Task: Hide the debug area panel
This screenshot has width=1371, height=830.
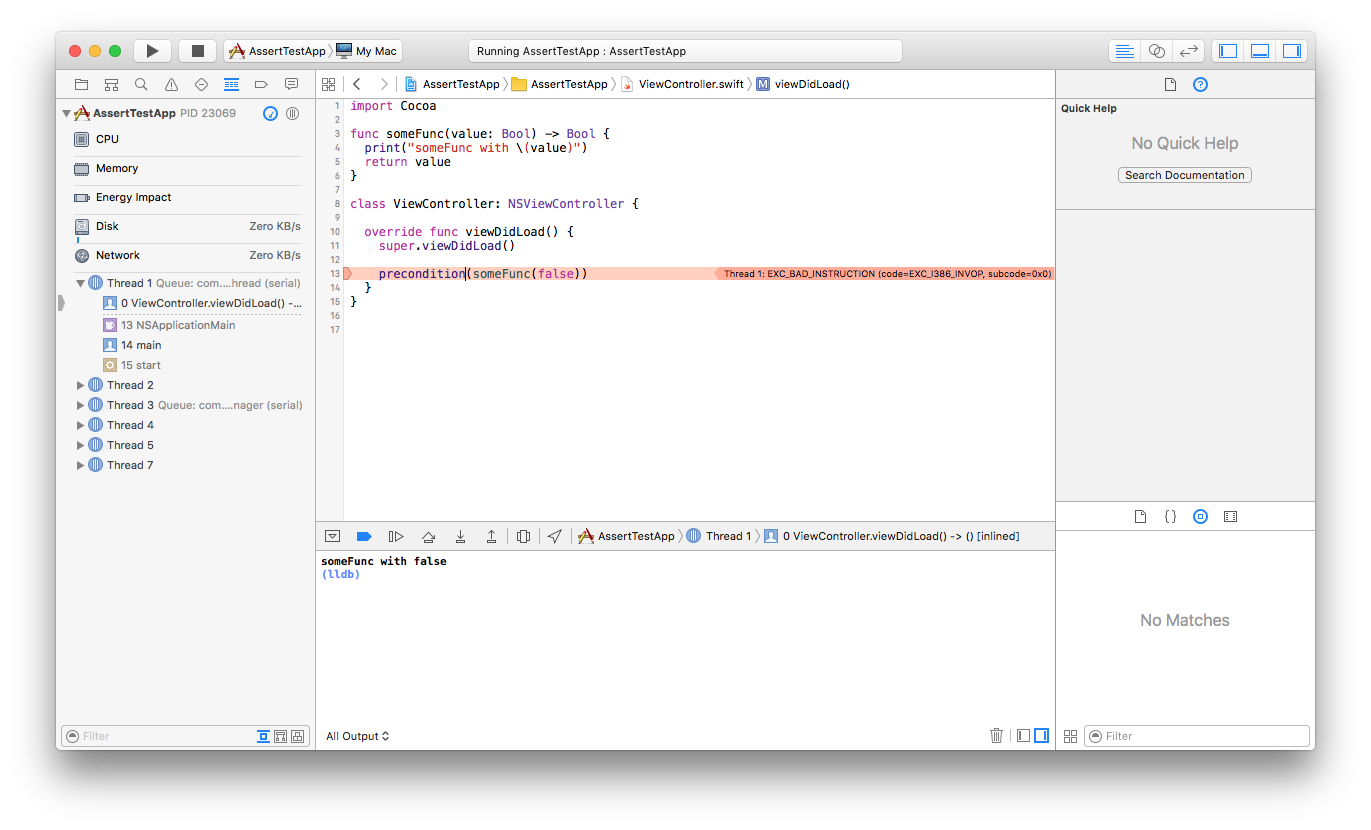Action: [332, 536]
